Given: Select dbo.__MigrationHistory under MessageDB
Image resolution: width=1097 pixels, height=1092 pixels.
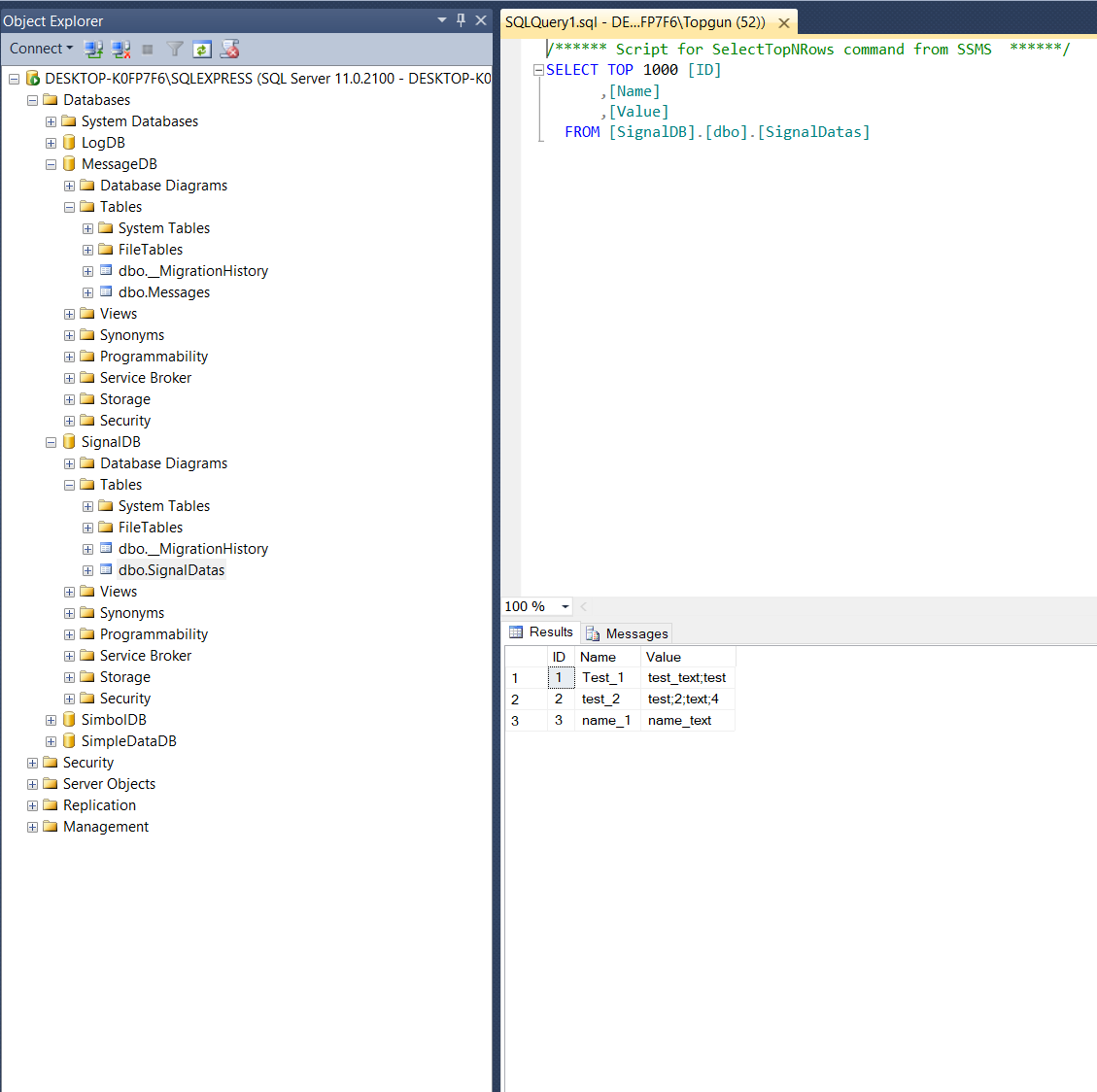Looking at the screenshot, I should click(193, 271).
